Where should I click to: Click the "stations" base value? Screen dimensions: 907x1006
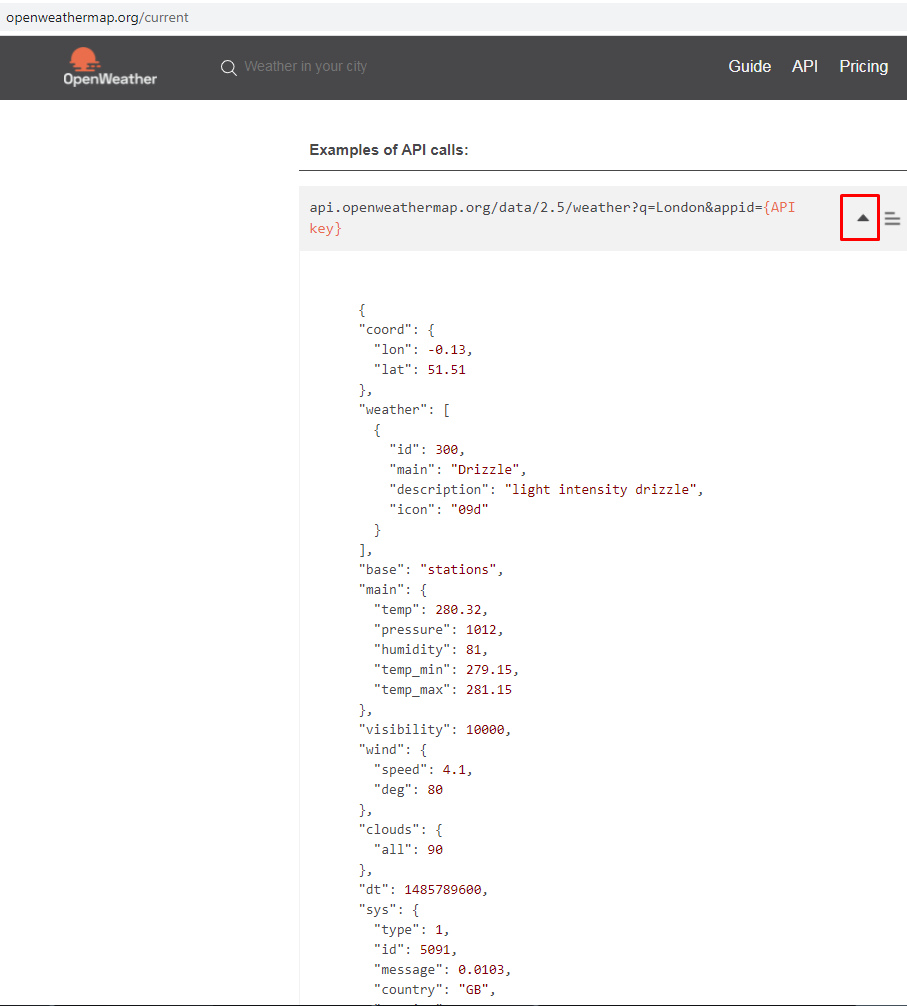tap(458, 570)
